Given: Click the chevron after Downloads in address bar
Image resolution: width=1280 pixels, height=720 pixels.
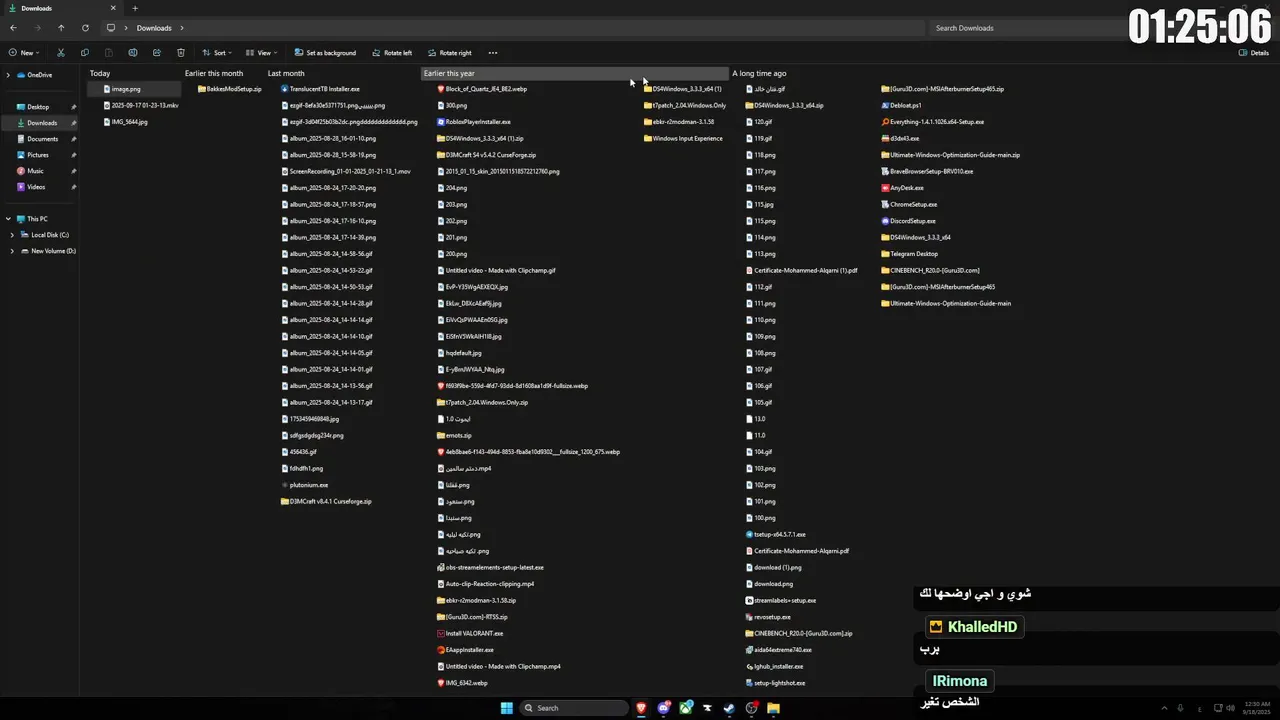Looking at the screenshot, I should click(x=183, y=28).
